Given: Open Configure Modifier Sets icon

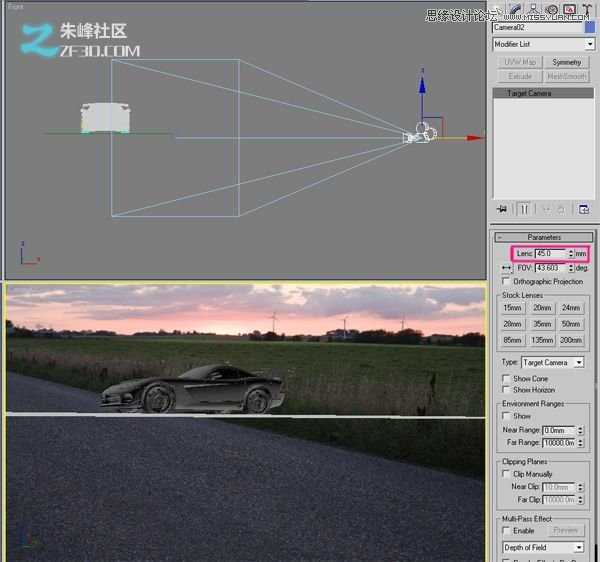Looking at the screenshot, I should pos(584,209).
